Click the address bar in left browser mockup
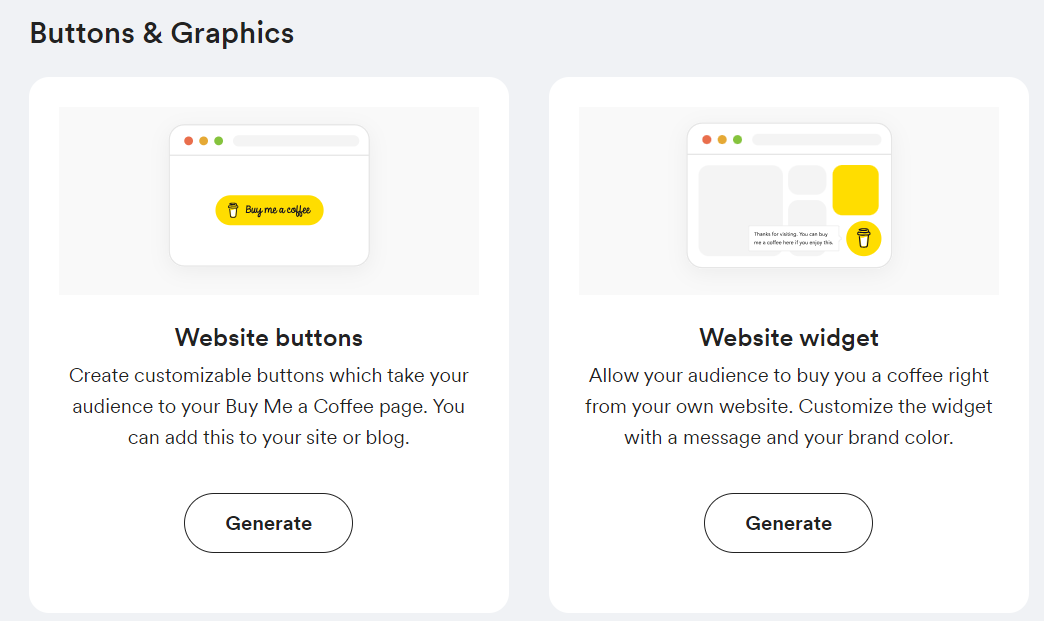Image resolution: width=1044 pixels, height=621 pixels. point(296,140)
